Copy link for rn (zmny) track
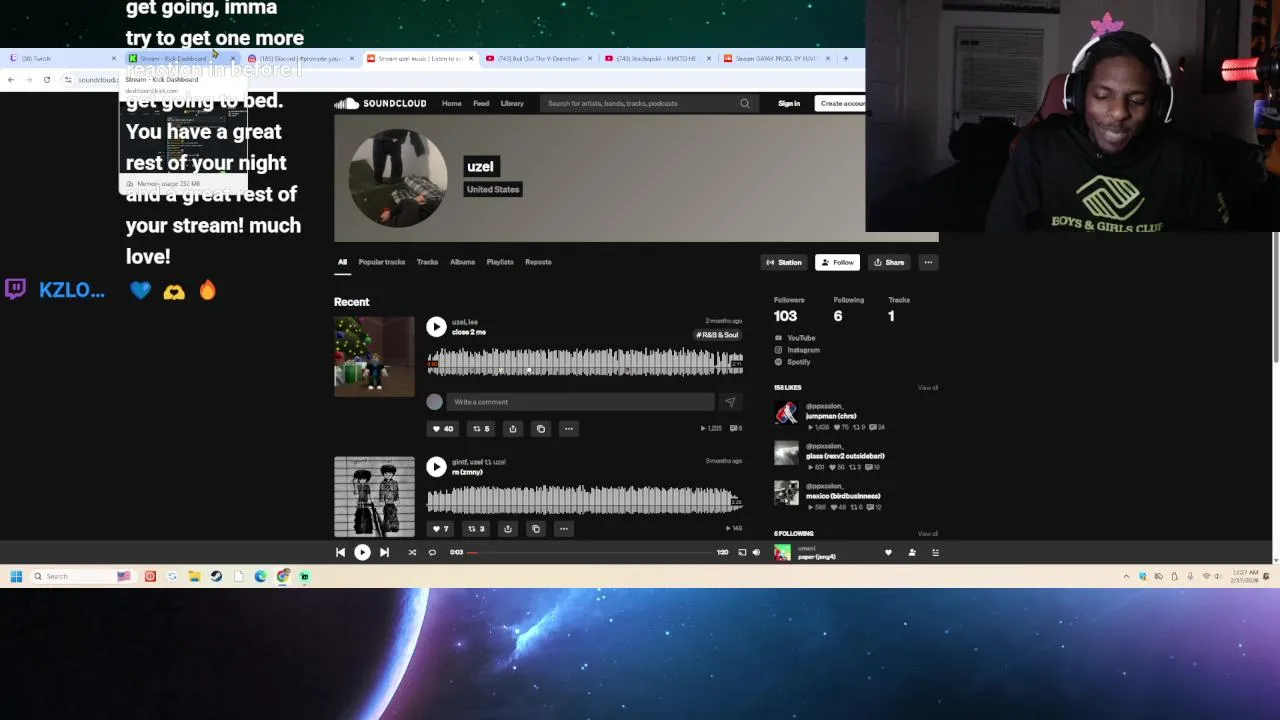The image size is (1280, 720). (536, 529)
